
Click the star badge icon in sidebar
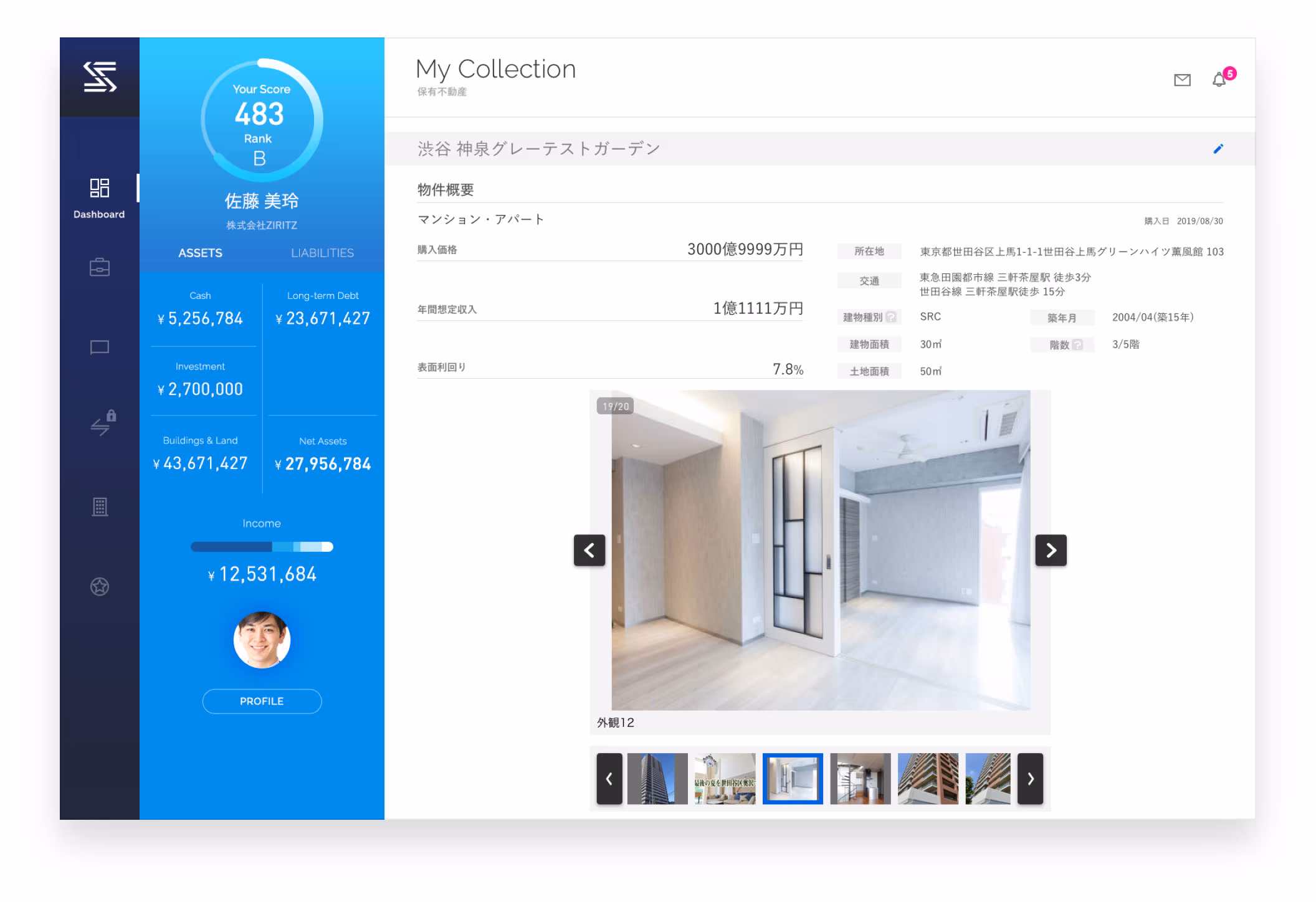[100, 586]
